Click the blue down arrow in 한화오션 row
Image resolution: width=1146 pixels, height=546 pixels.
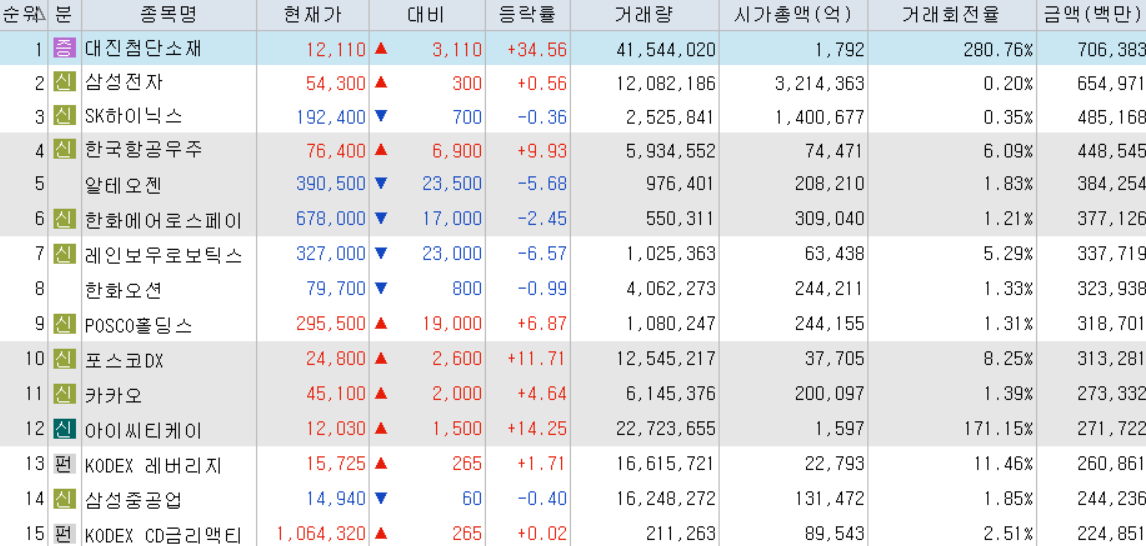380,288
